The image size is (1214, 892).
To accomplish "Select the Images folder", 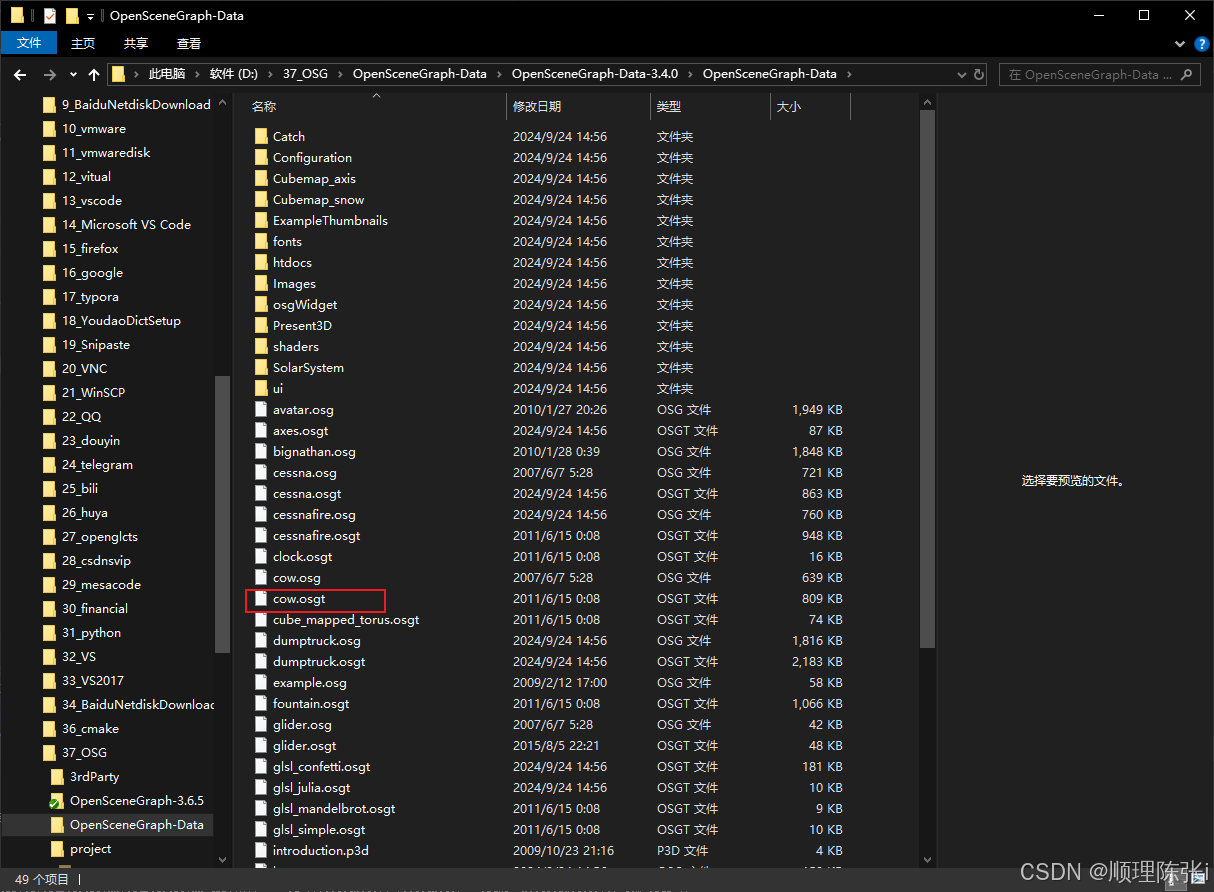I will click(x=294, y=283).
